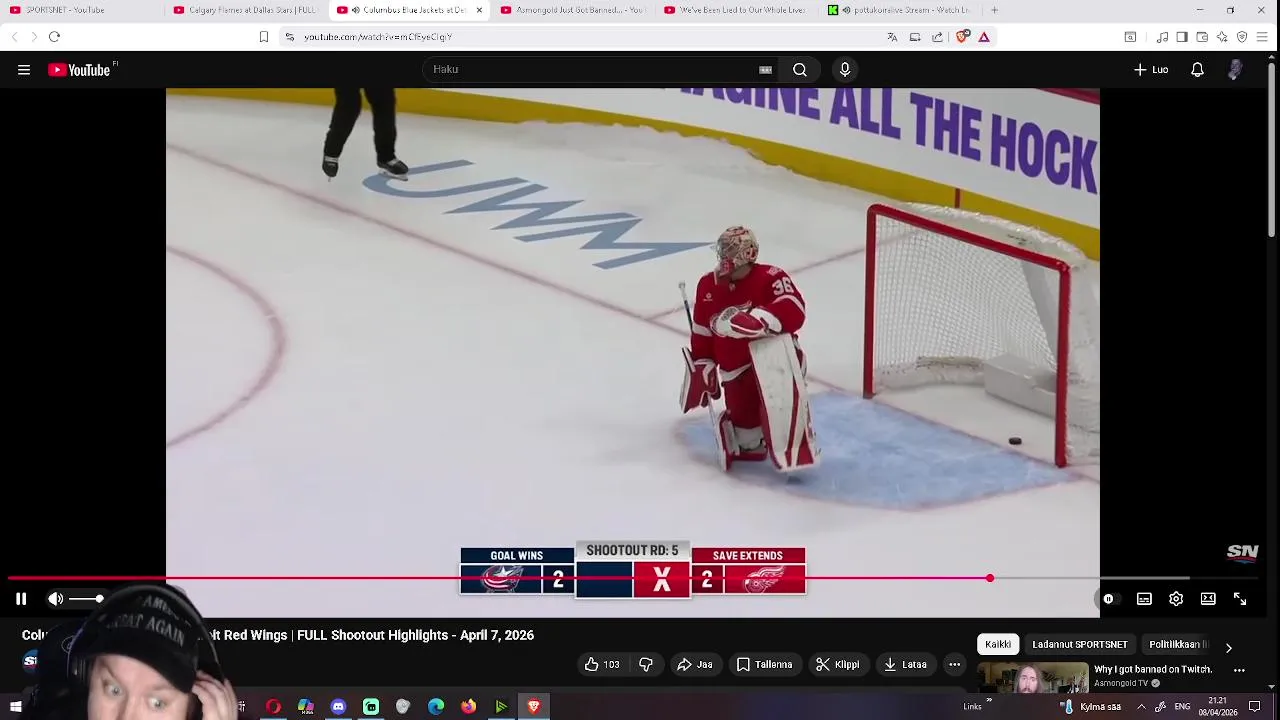Open the Luo create menu
1280x720 pixels.
pyautogui.click(x=1150, y=70)
